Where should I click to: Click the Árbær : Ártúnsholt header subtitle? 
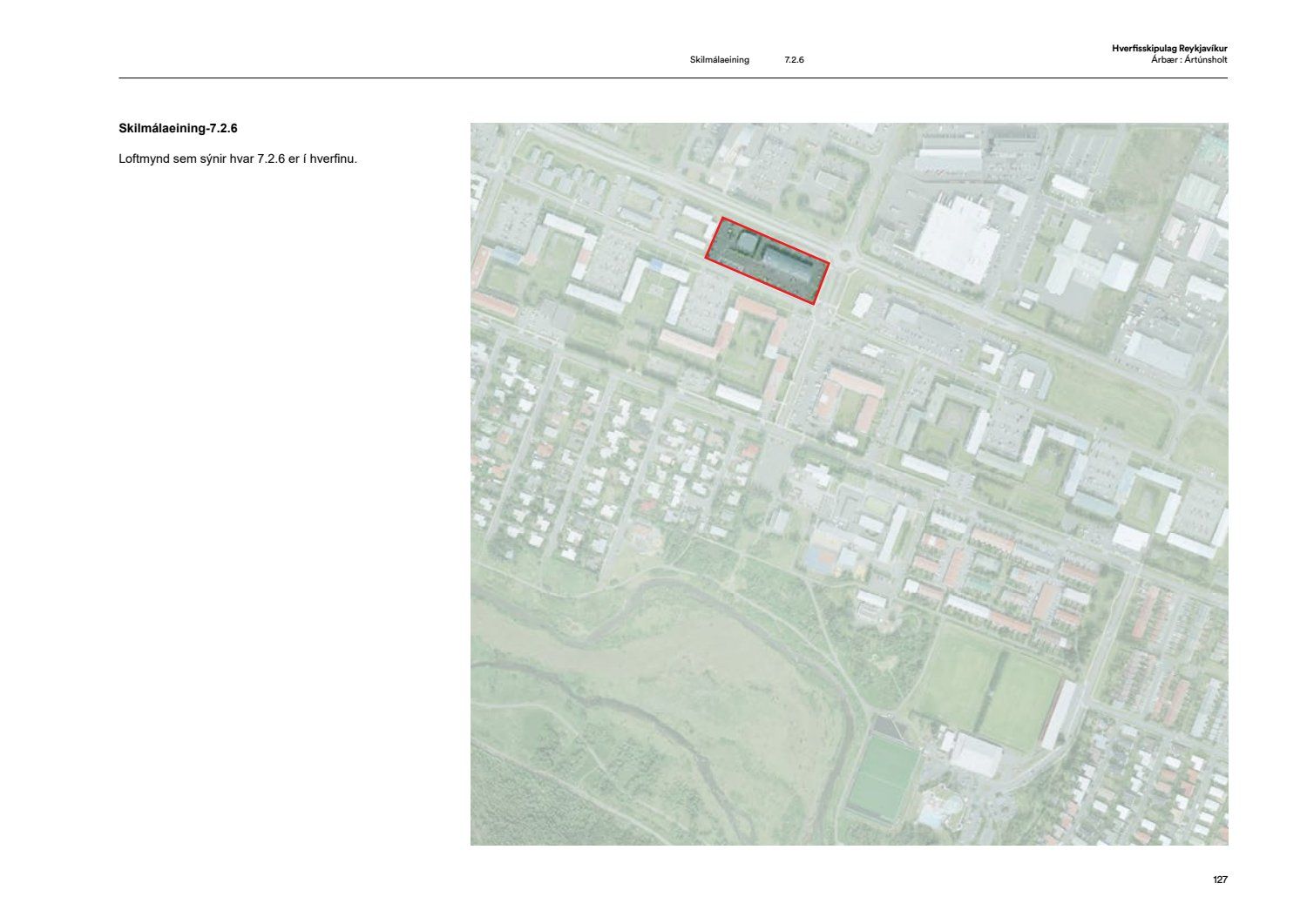click(1188, 60)
